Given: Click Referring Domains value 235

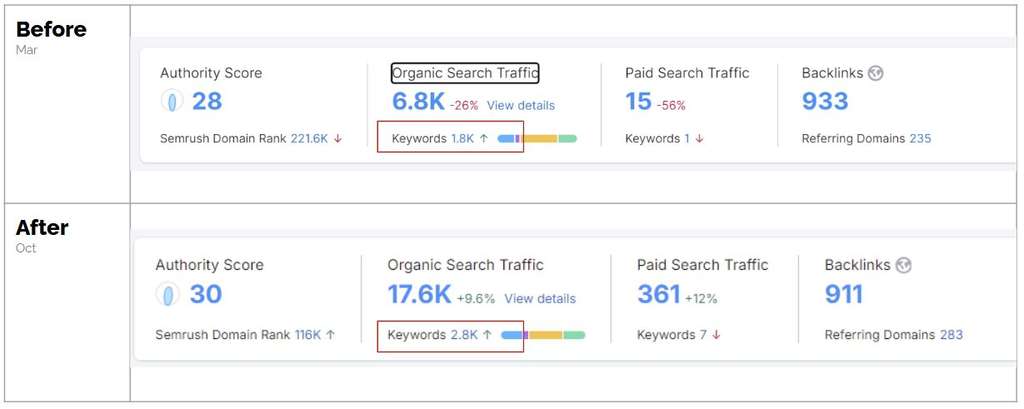Looking at the screenshot, I should [920, 139].
